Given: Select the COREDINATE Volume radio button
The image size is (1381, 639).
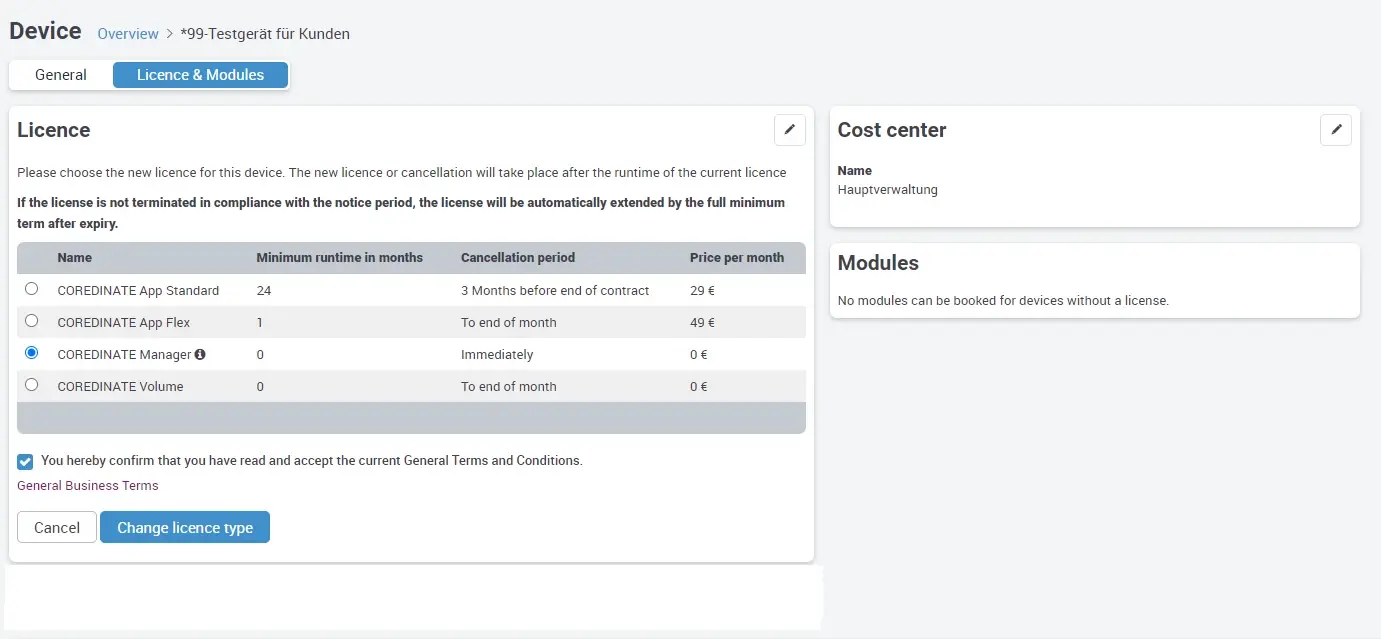Looking at the screenshot, I should (32, 385).
